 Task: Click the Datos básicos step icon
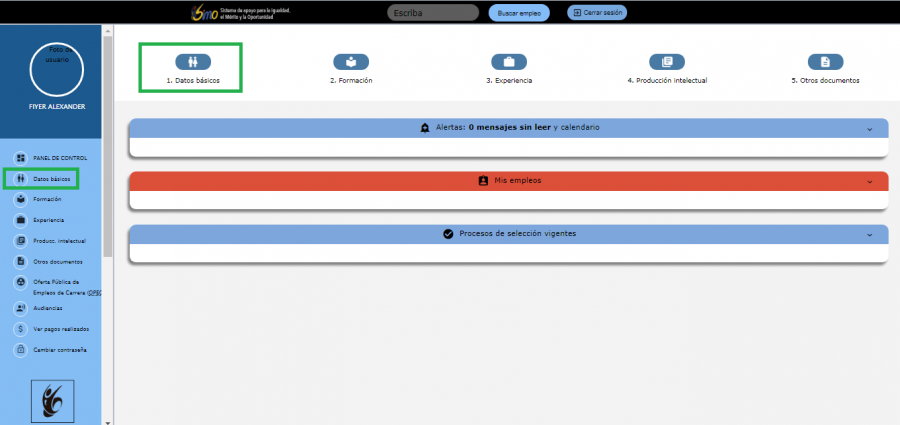tap(193, 62)
